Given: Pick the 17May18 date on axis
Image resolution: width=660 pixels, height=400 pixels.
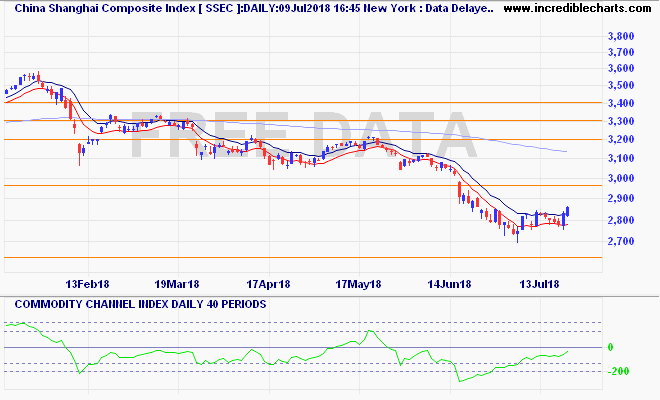Looking at the screenshot, I should coord(356,284).
